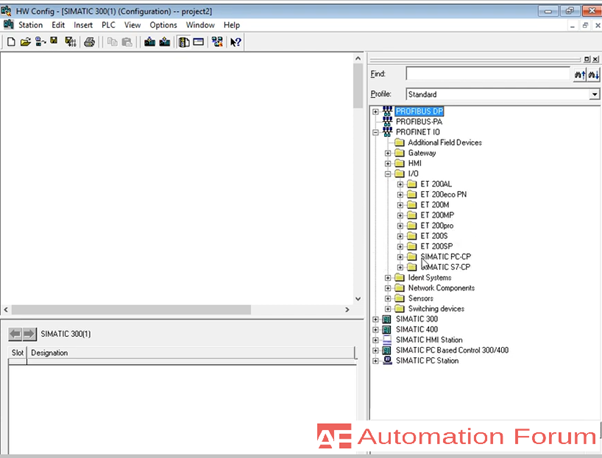This screenshot has width=602, height=458.
Task: Click the Paste toolbar icon
Action: [x=127, y=42]
